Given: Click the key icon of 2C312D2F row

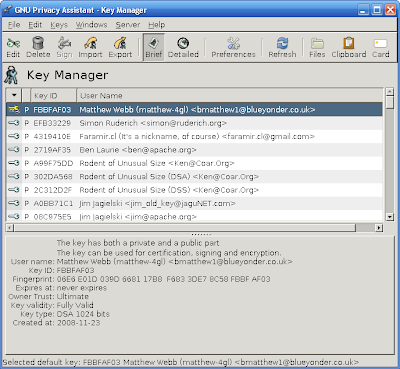Looking at the screenshot, I should [14, 190].
